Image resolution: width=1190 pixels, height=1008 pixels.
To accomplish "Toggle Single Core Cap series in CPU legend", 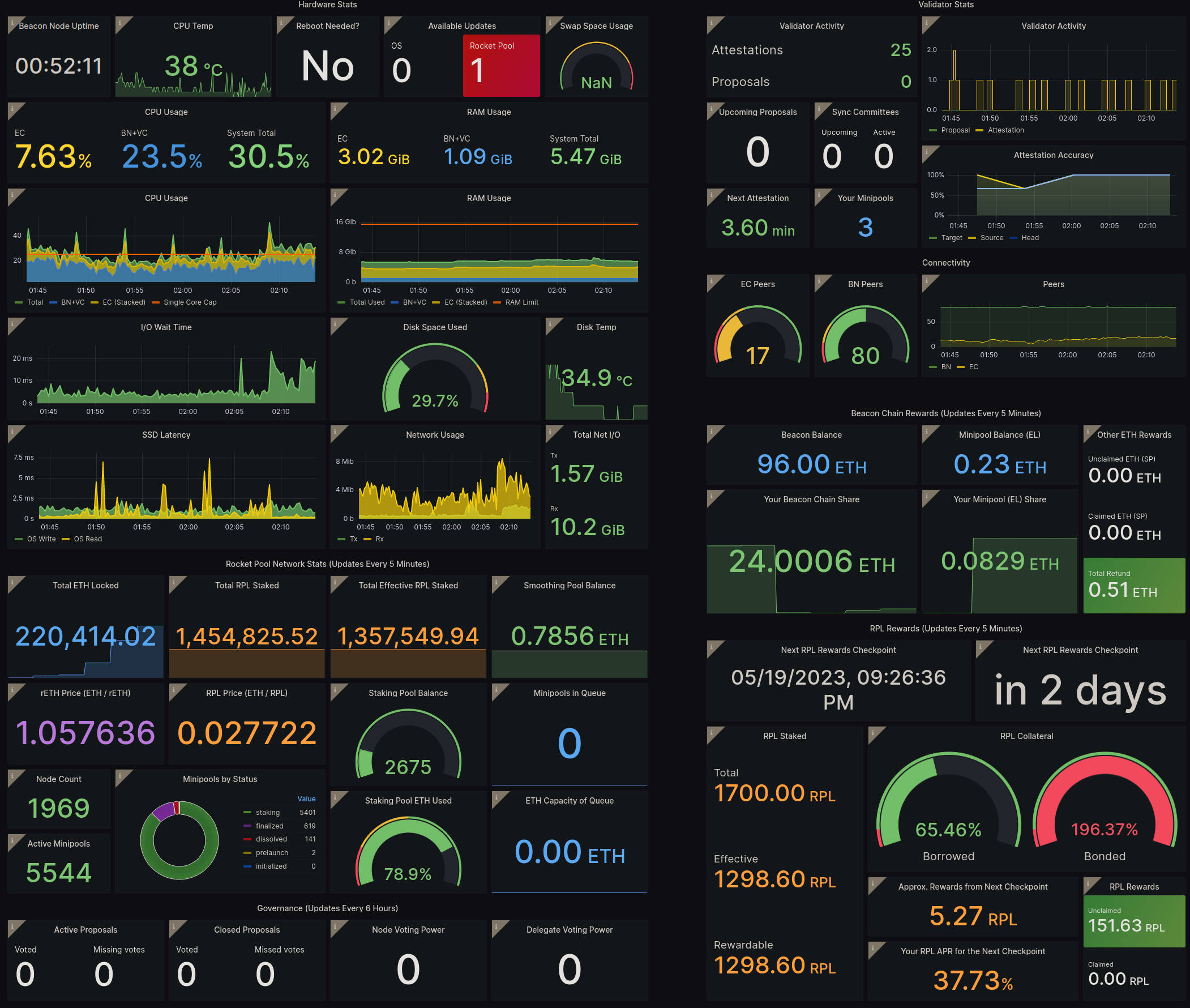I will [x=190, y=302].
